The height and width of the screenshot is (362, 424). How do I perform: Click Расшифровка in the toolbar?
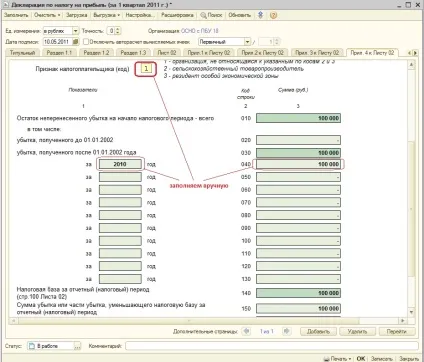(x=177, y=15)
